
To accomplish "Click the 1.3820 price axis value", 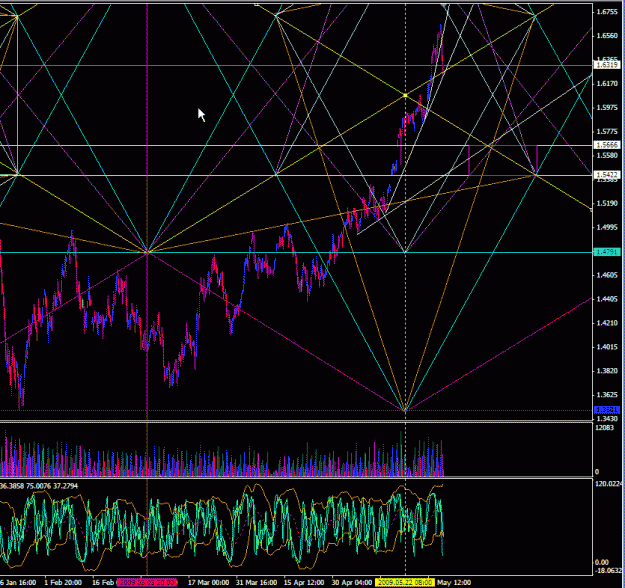I will coord(607,371).
